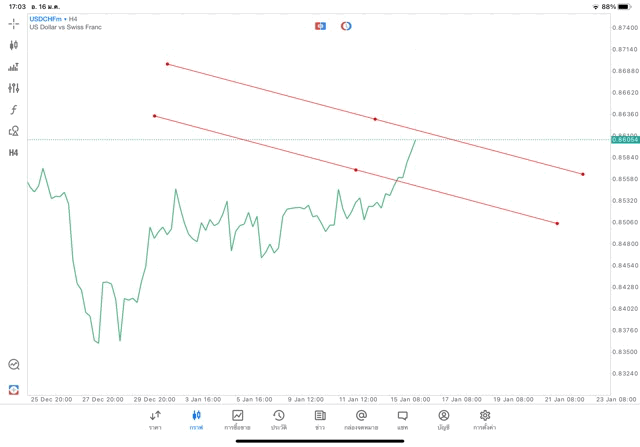Open the indicators list
The height and width of the screenshot is (447, 640).
point(13,67)
